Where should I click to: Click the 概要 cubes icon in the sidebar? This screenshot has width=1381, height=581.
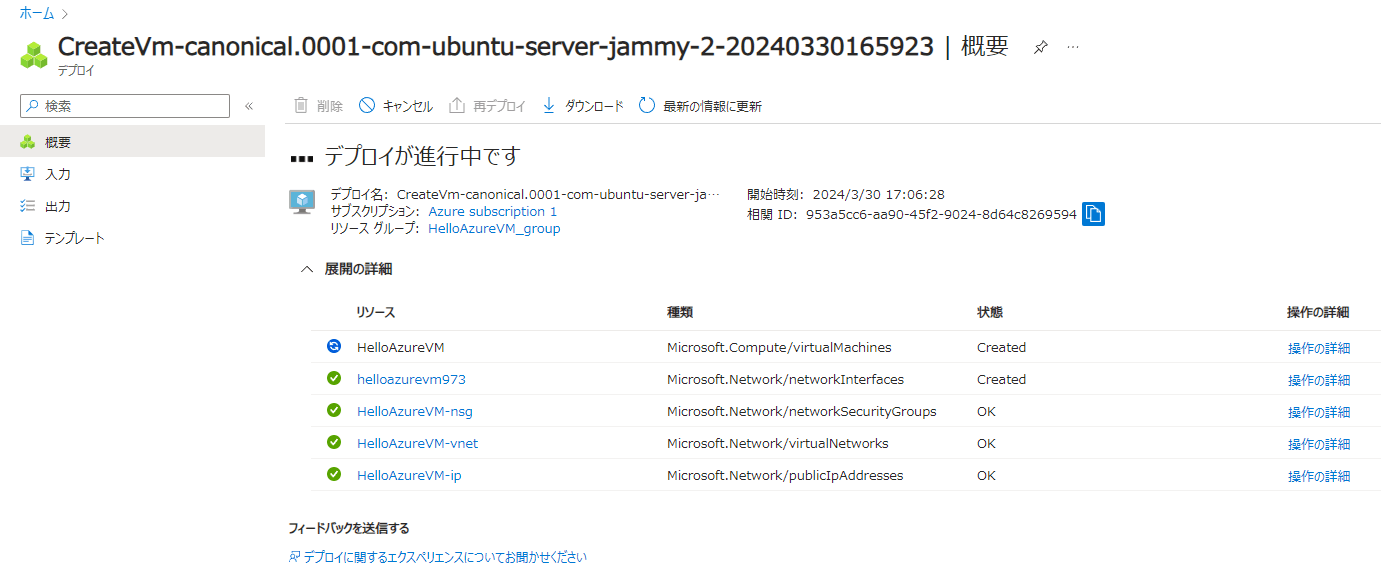click(x=27, y=142)
